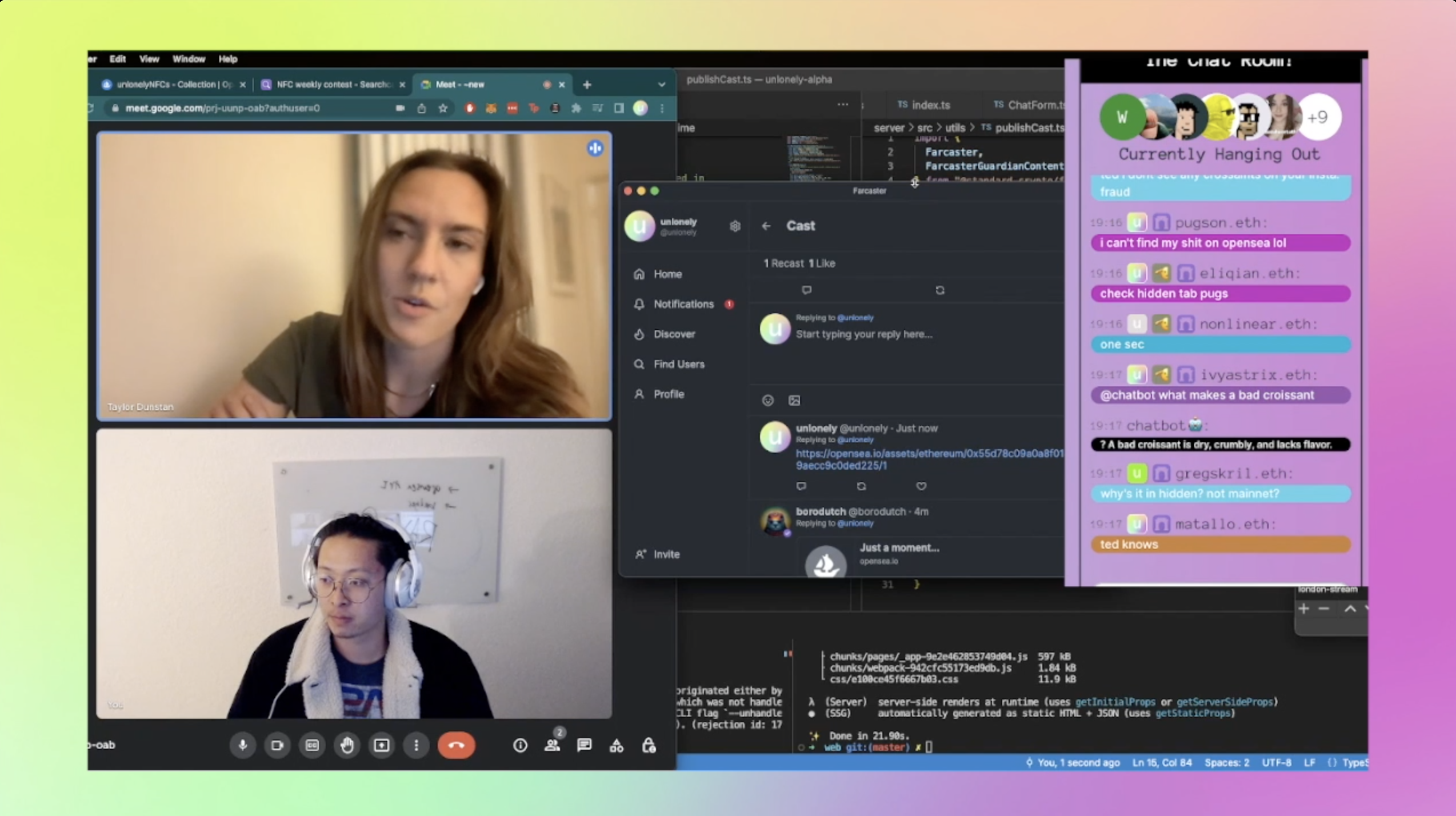Bookmark this page with the star icon
The image size is (1456, 816).
tap(443, 108)
